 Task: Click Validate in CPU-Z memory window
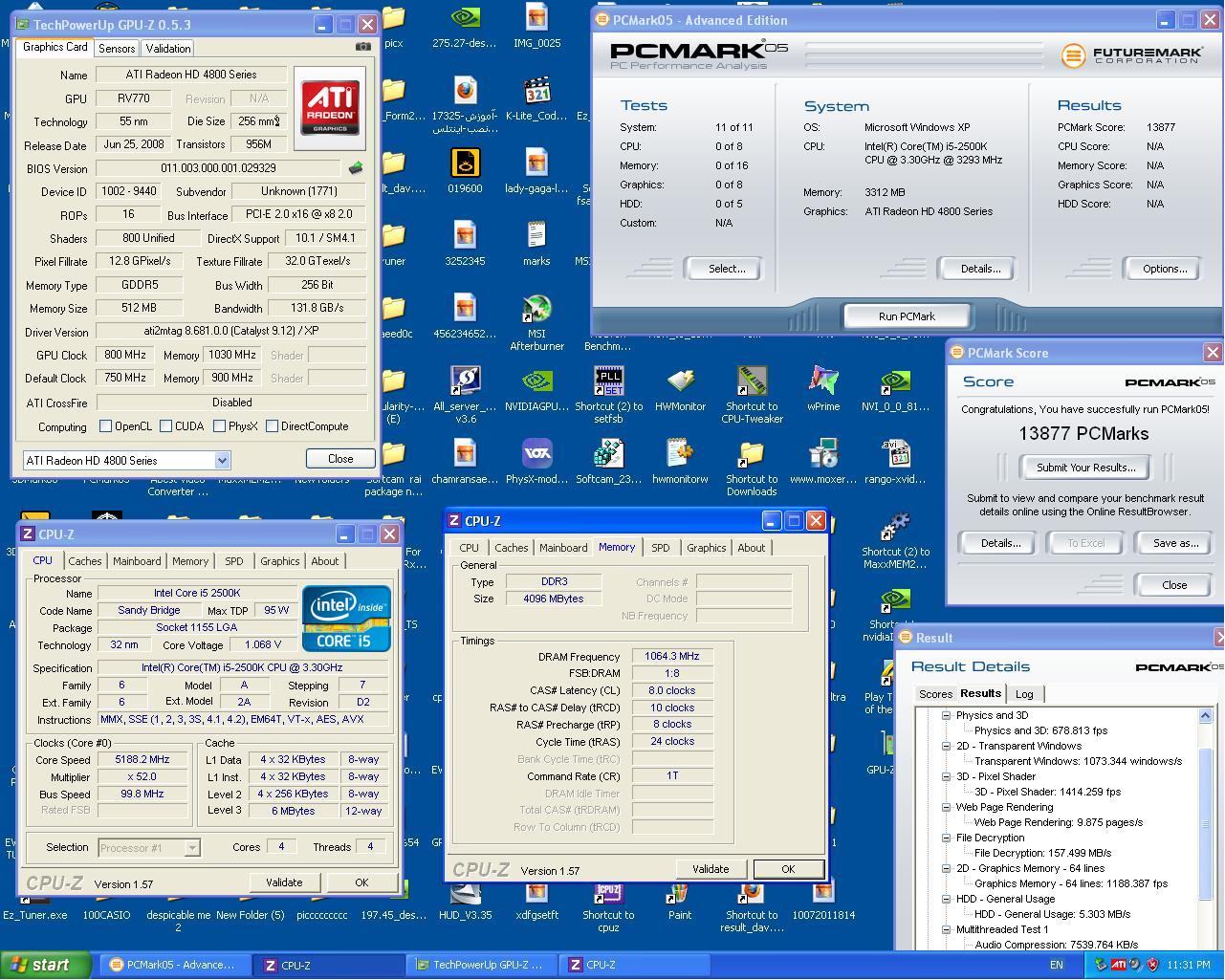tap(710, 869)
